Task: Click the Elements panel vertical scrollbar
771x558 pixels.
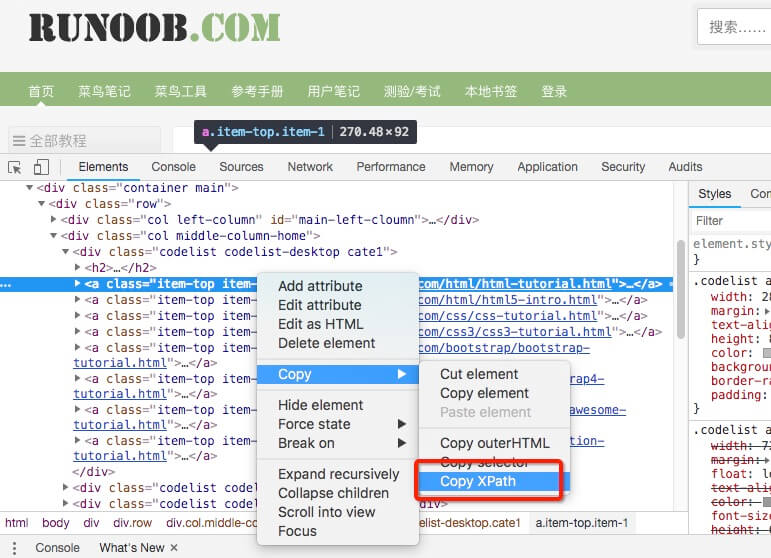Action: coord(681,289)
